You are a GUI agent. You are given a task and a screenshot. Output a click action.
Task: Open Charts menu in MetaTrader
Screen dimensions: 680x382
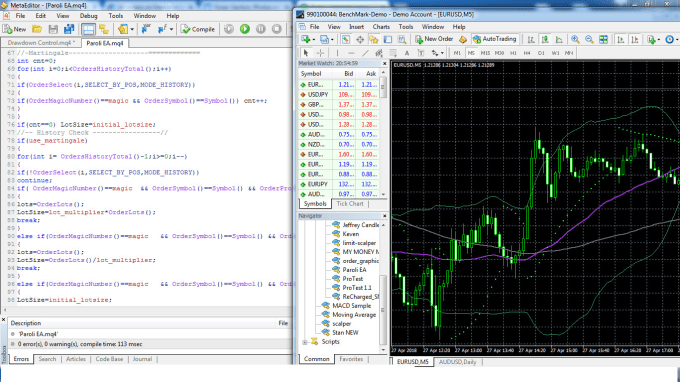pyautogui.click(x=381, y=27)
